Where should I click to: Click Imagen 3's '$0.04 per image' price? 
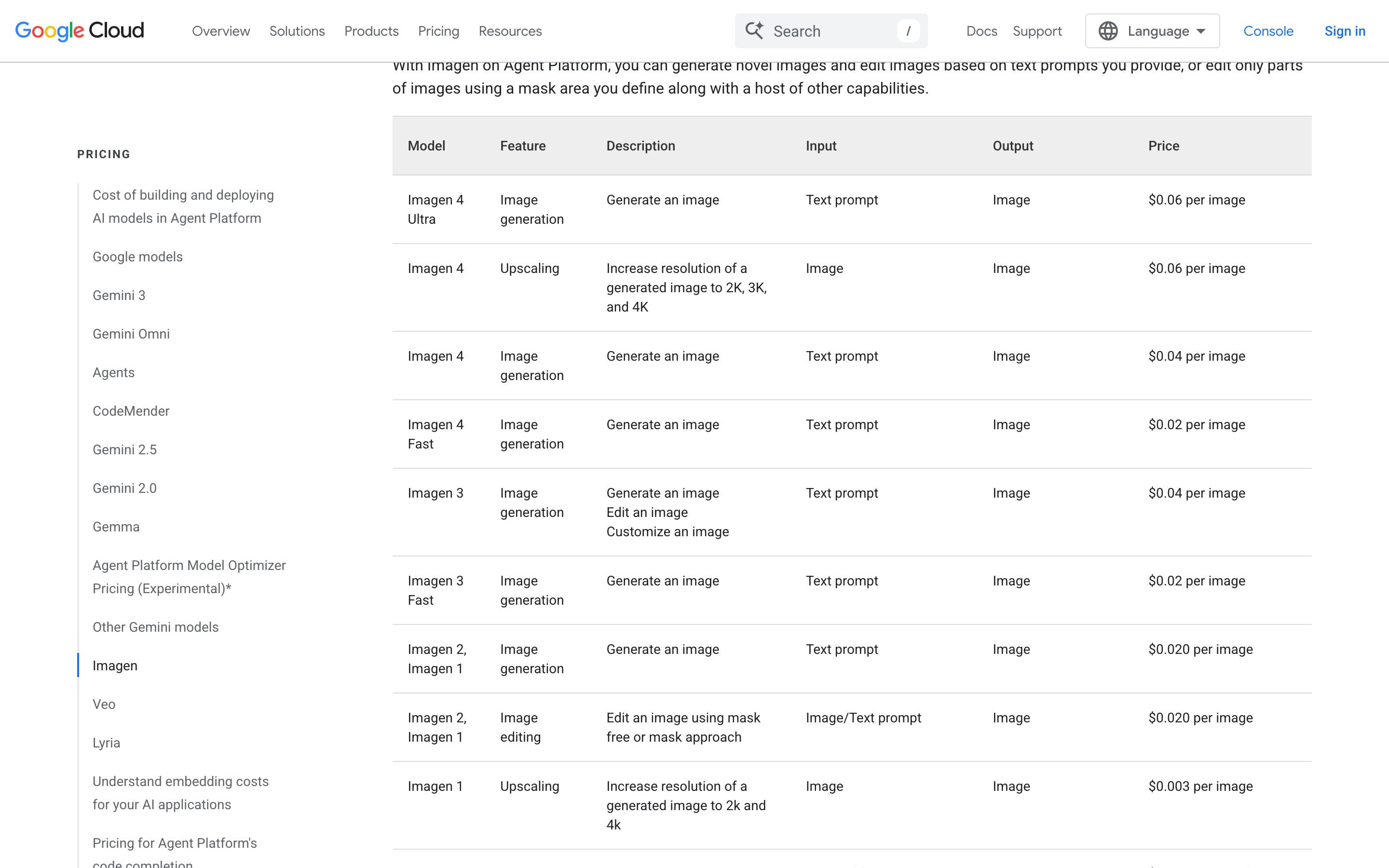point(1197,493)
